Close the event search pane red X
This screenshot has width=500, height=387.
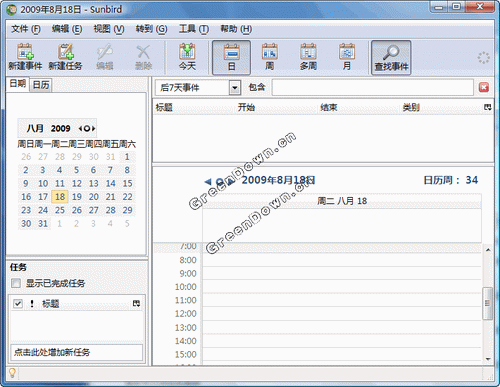point(484,87)
